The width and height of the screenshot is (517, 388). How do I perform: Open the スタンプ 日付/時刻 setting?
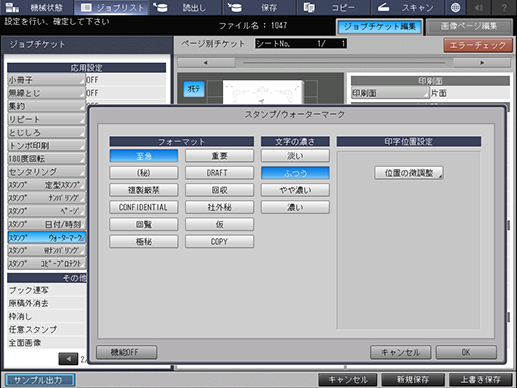[x=46, y=224]
